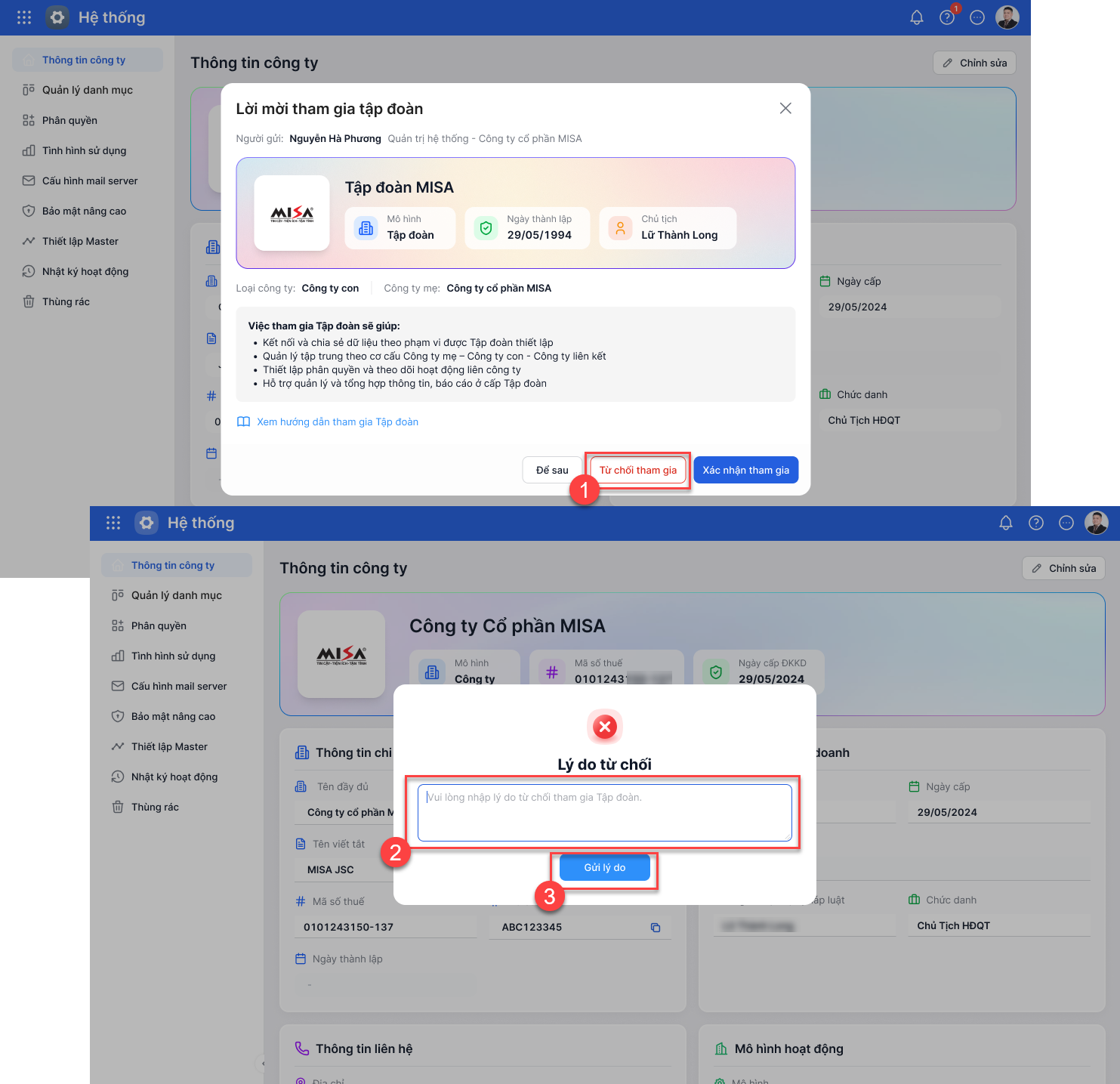This screenshot has width=1120, height=1084.
Task: Open Tình hình sử dụng in bottom screenshot sidebar
Action: point(177,656)
